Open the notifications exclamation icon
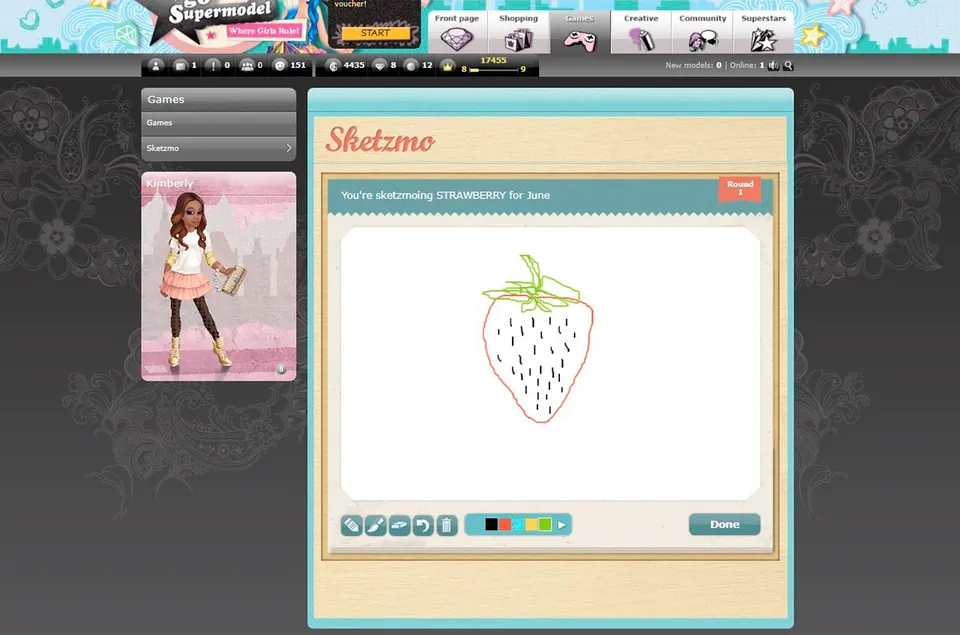 coord(213,66)
